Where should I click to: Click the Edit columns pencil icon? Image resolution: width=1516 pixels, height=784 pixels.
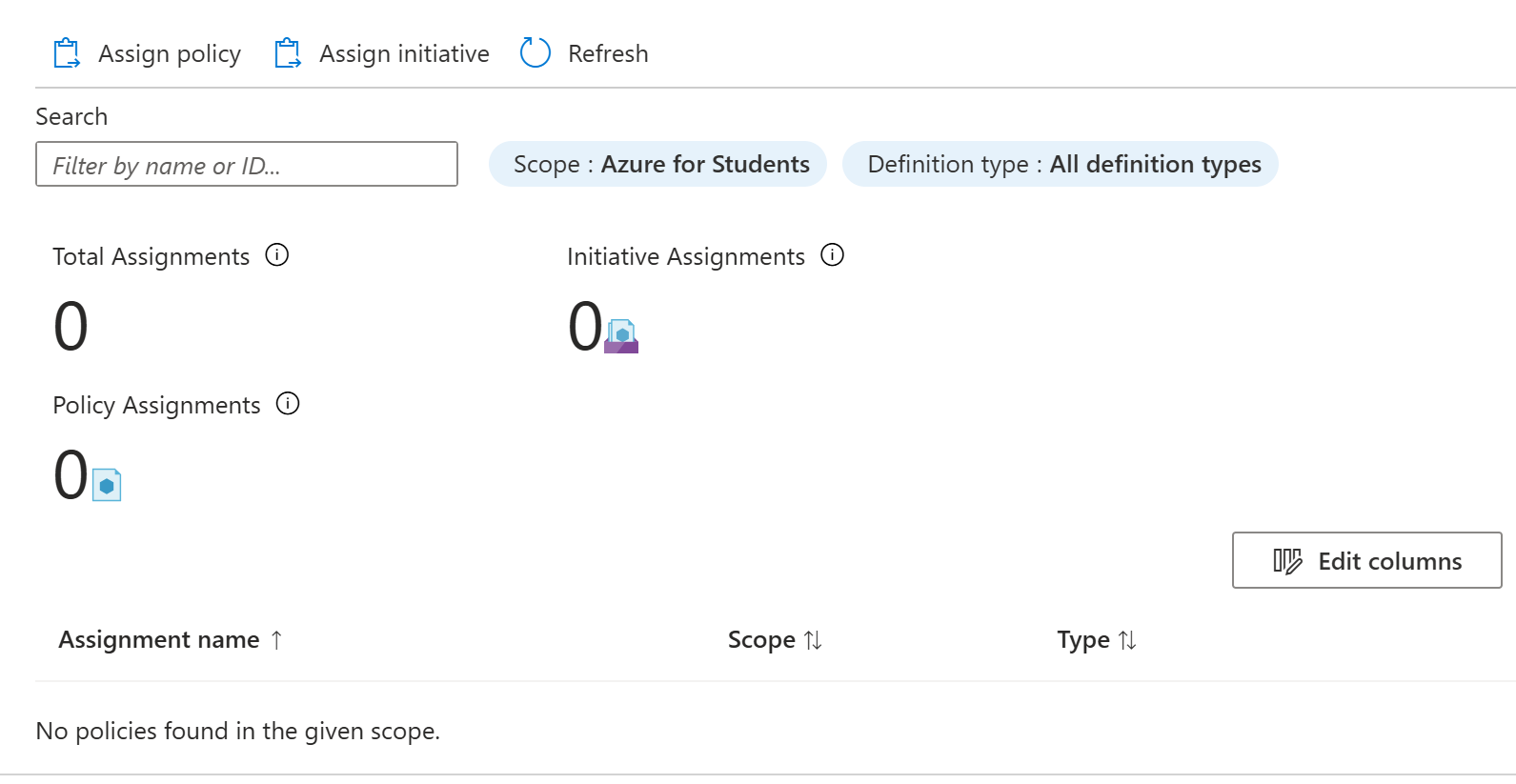[x=1287, y=561]
